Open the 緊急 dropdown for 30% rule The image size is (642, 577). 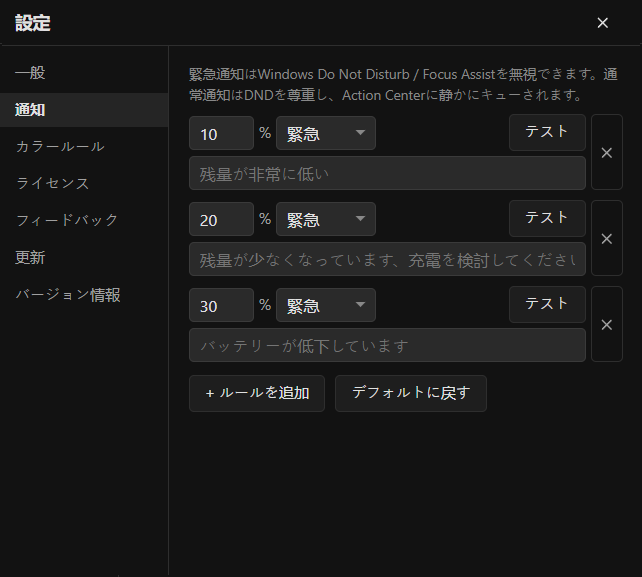326,305
